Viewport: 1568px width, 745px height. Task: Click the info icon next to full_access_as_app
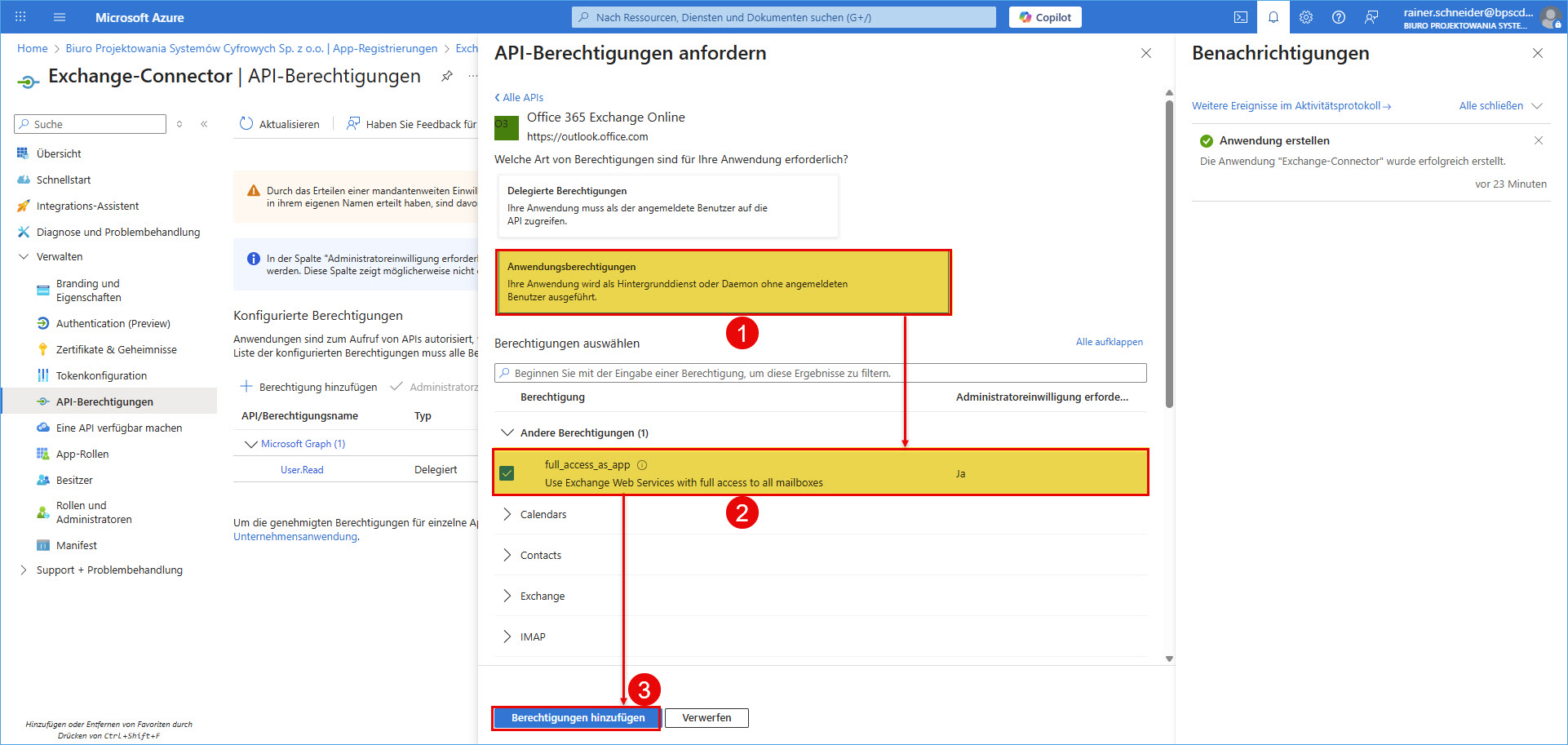point(642,465)
